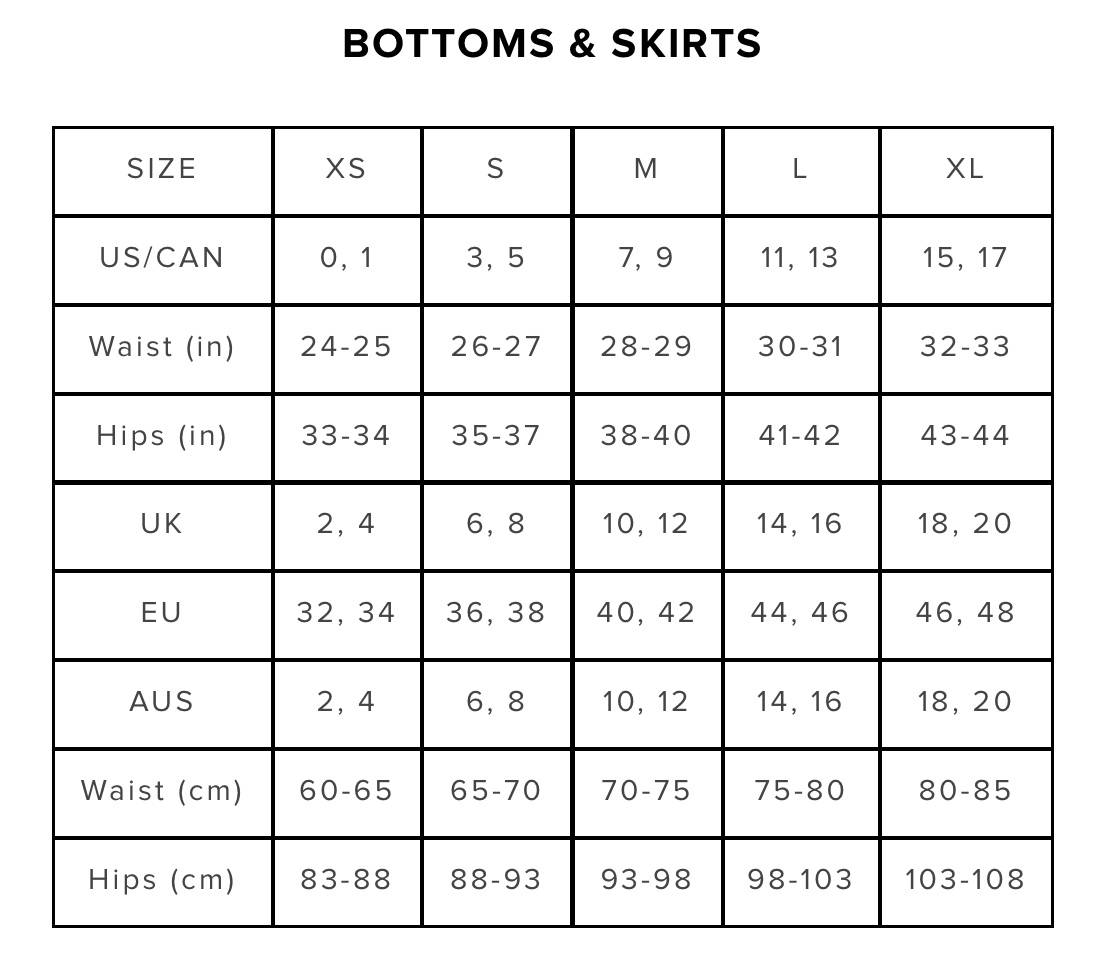Select the SIZE header cell
Image resolution: width=1116 pixels, height=956 pixels.
[162, 171]
